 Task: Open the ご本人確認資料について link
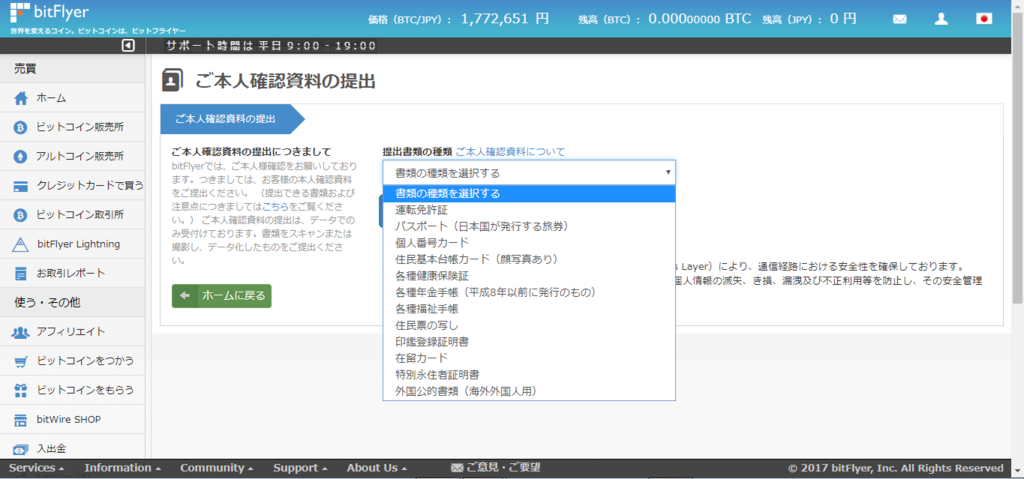click(x=510, y=152)
